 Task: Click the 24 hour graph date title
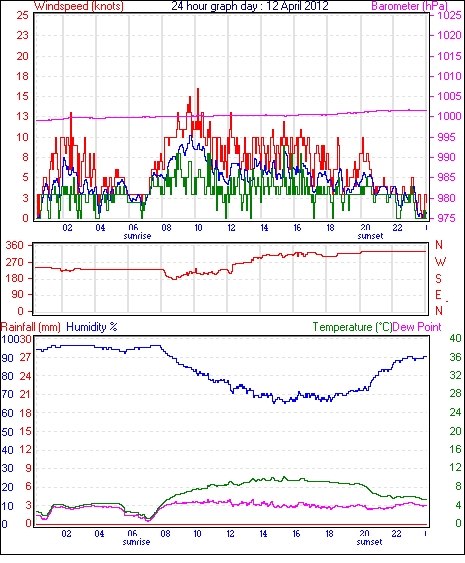[x=250, y=6]
